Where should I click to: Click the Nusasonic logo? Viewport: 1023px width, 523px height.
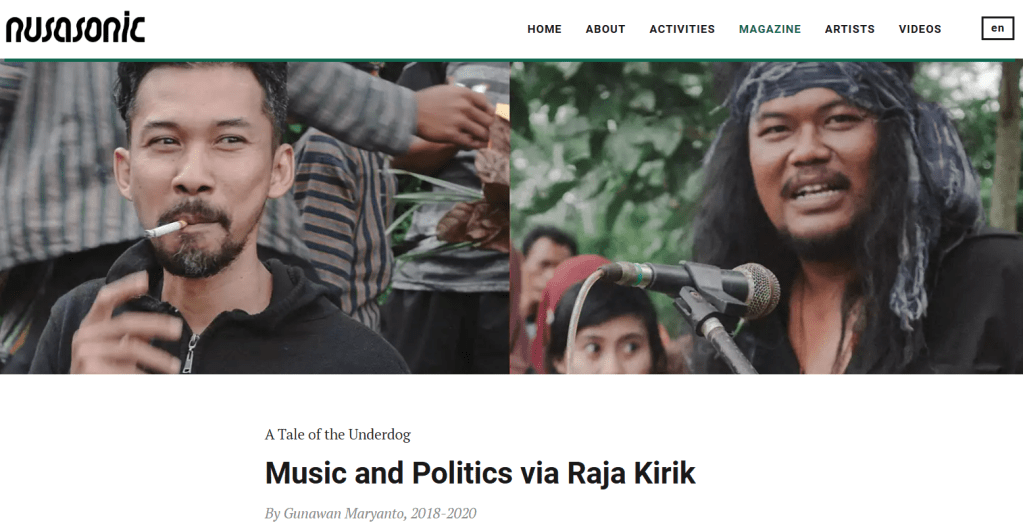pyautogui.click(x=75, y=28)
